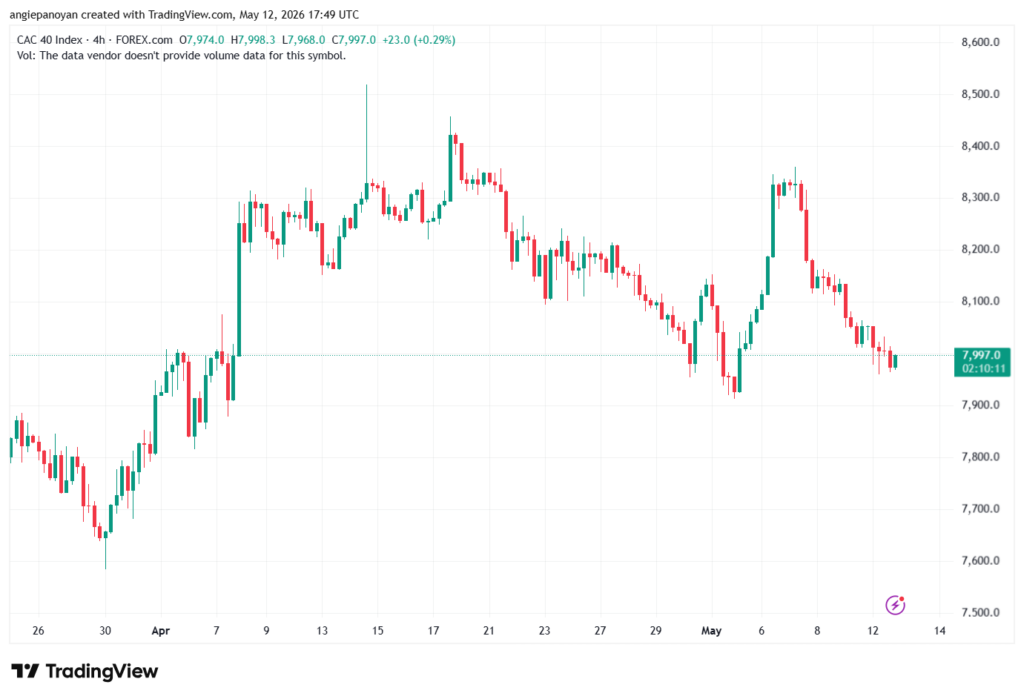Click the close value C7,997.0

pos(354,40)
